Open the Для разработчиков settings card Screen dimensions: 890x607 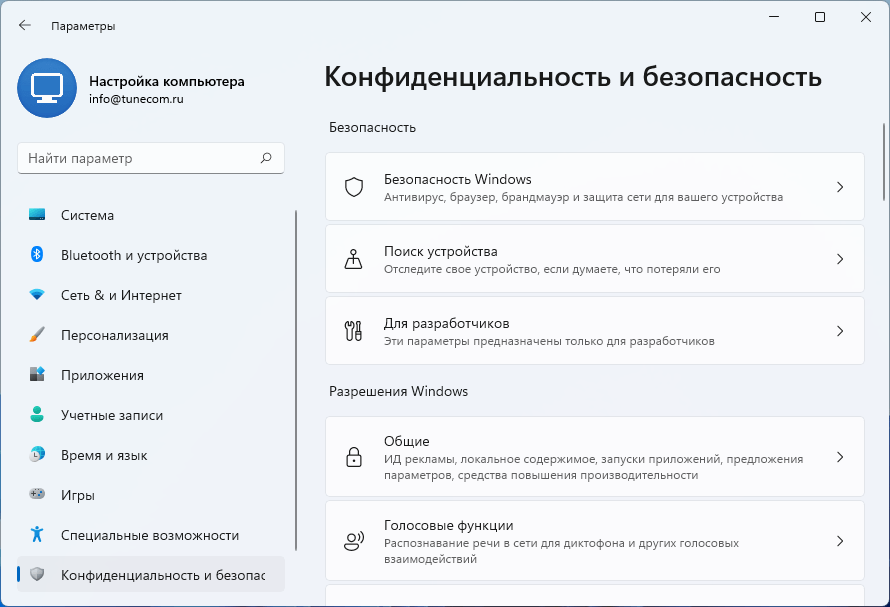[x=594, y=331]
